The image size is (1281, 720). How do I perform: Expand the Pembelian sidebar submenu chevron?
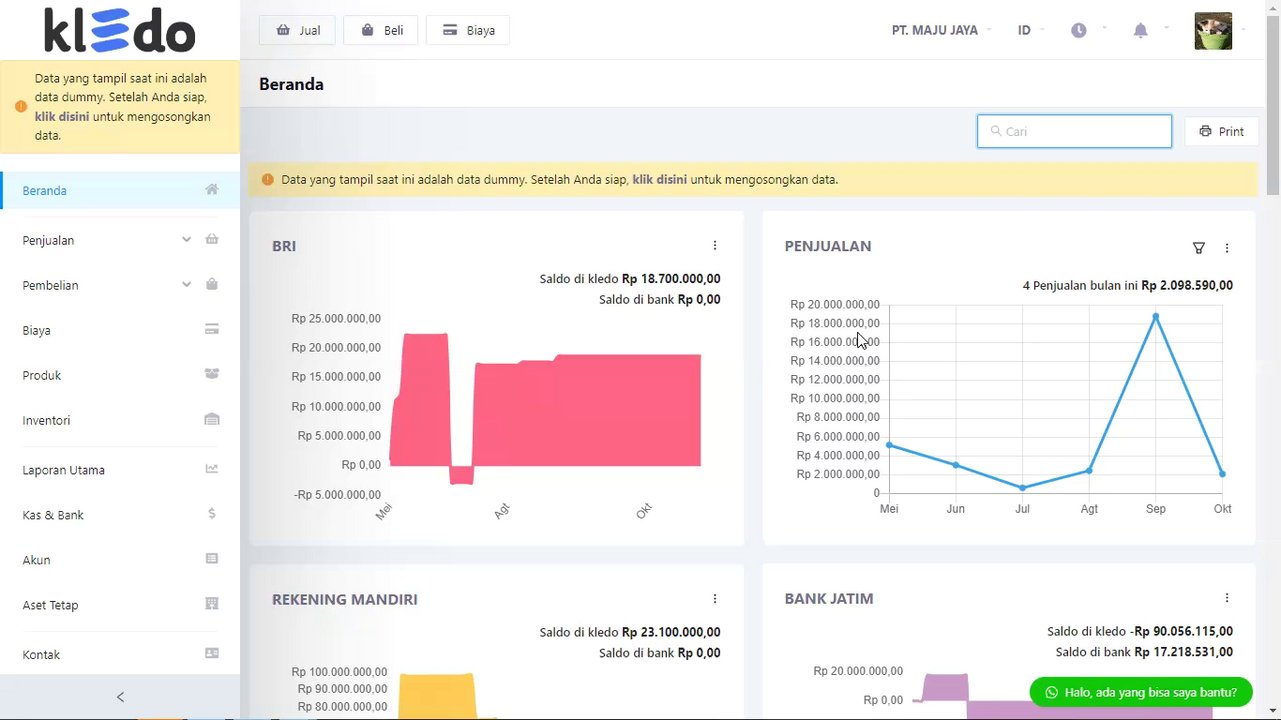(x=186, y=284)
